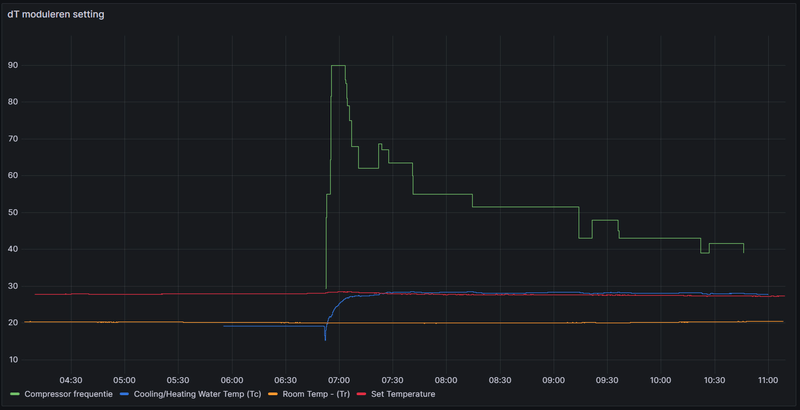Screen dimensions: 800x410
Task: Click the 09:30 time axis label
Action: coord(607,380)
